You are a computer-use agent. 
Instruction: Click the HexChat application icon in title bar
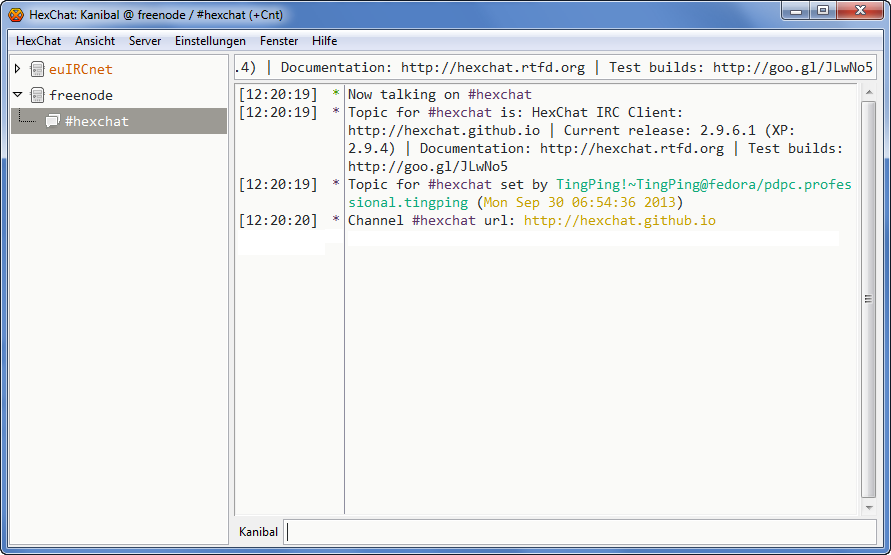point(16,14)
